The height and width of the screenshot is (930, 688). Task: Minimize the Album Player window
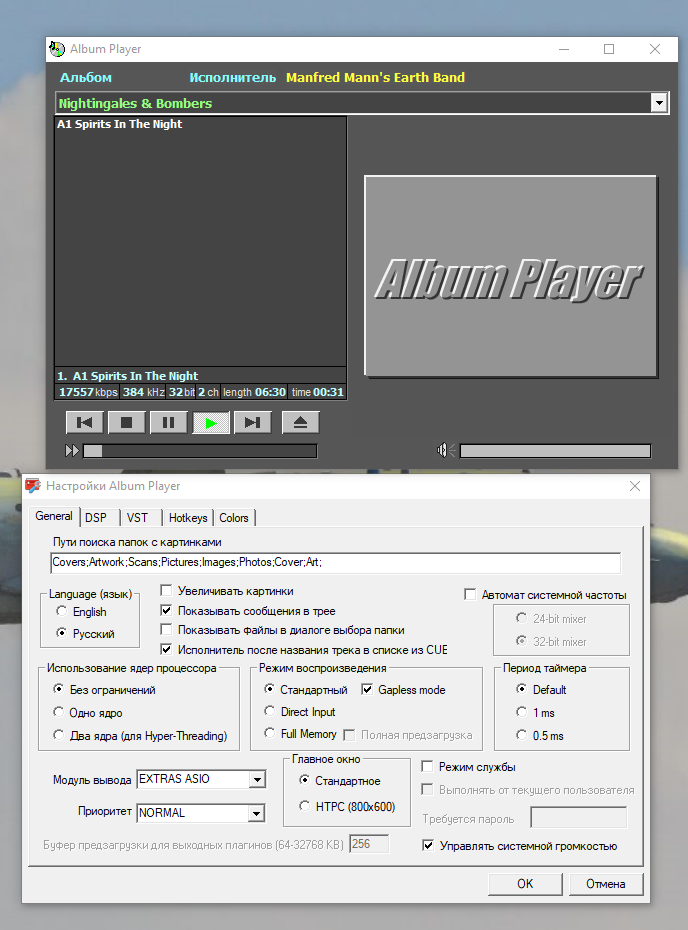tap(564, 49)
